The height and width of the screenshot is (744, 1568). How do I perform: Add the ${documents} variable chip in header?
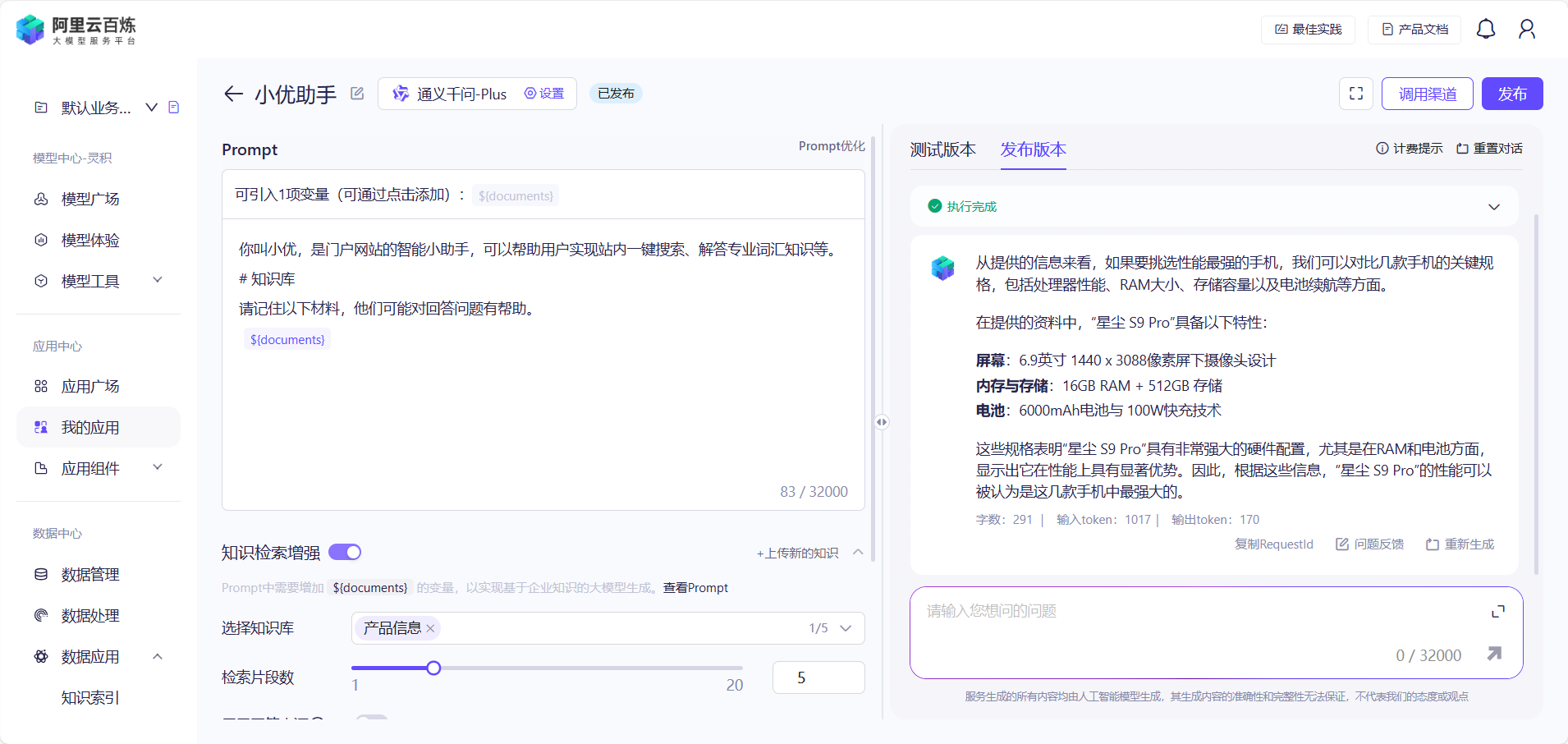pos(516,195)
